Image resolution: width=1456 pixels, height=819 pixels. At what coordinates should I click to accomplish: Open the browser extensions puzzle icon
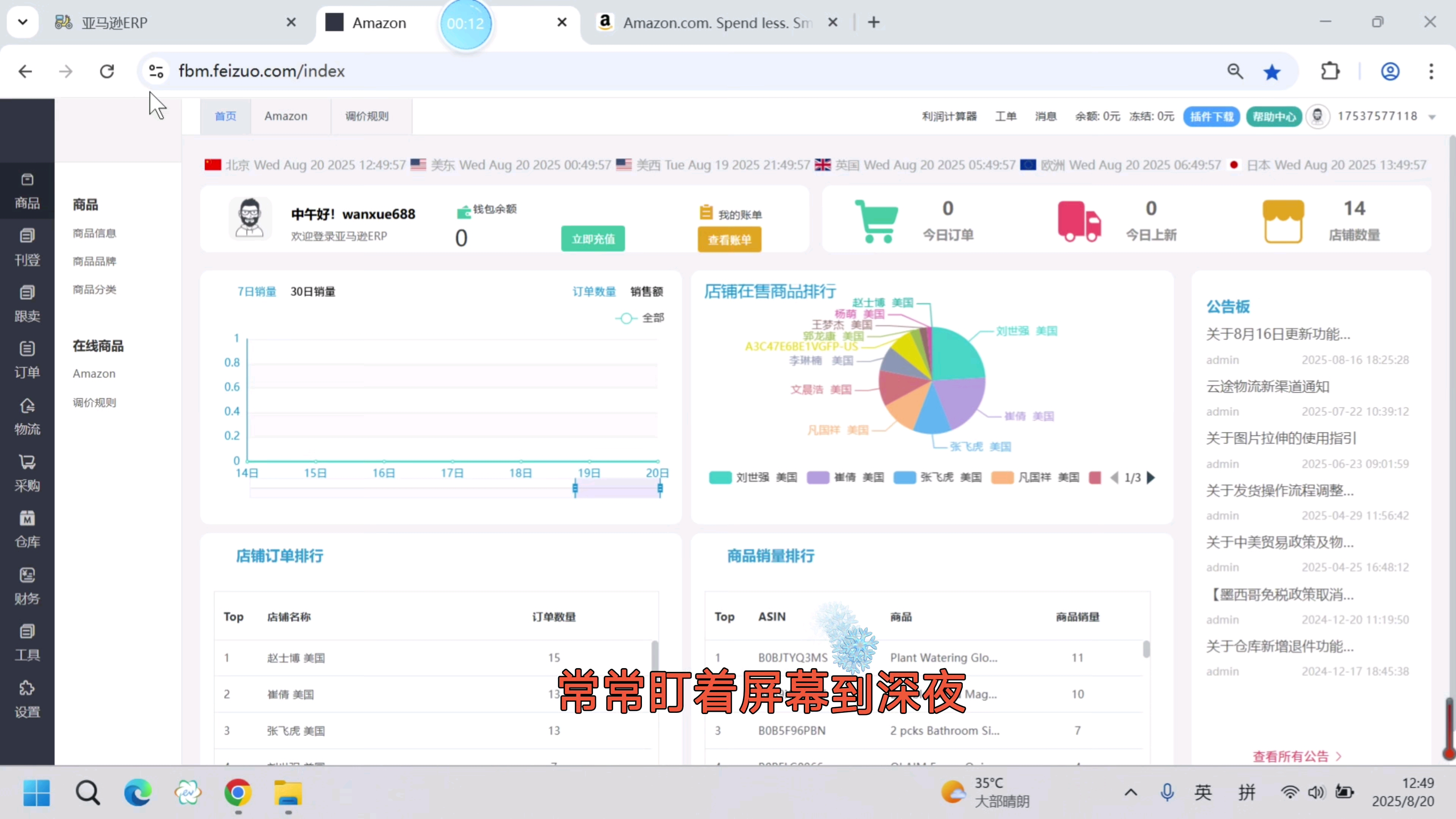point(1330,71)
